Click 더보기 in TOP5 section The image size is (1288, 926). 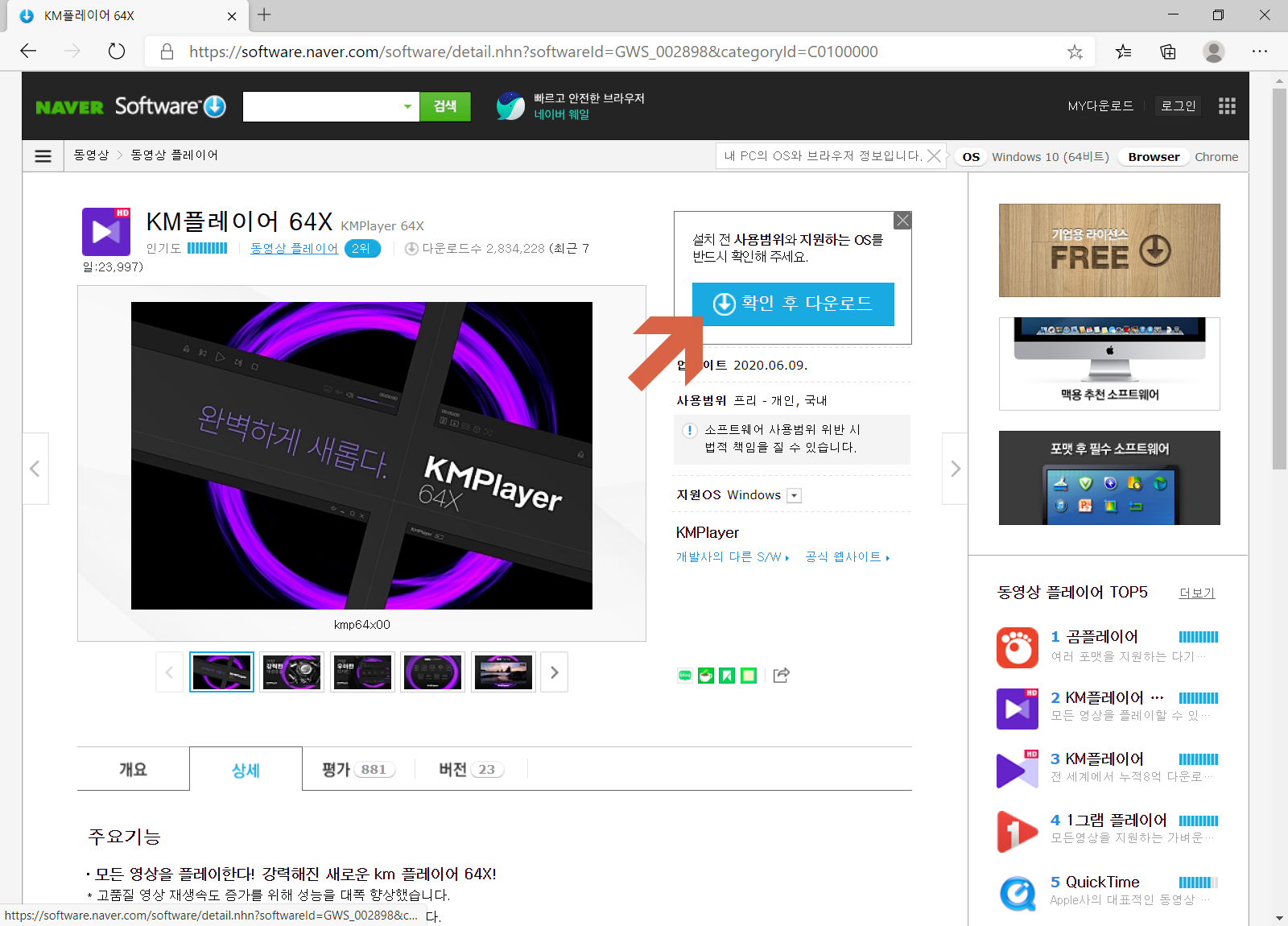point(1197,593)
